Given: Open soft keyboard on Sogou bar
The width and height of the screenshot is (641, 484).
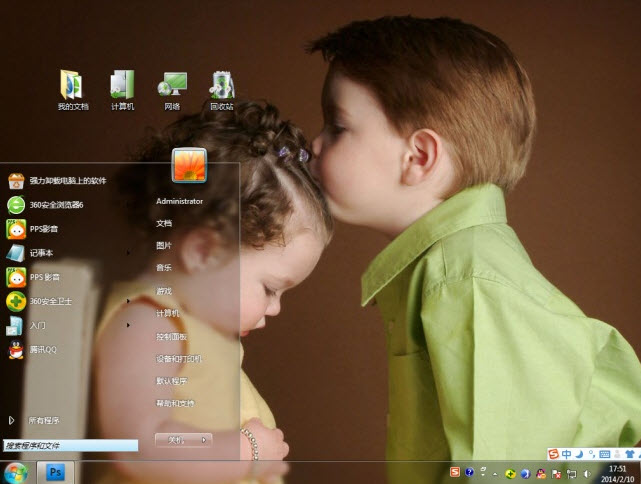Looking at the screenshot, I should pyautogui.click(x=604, y=454).
